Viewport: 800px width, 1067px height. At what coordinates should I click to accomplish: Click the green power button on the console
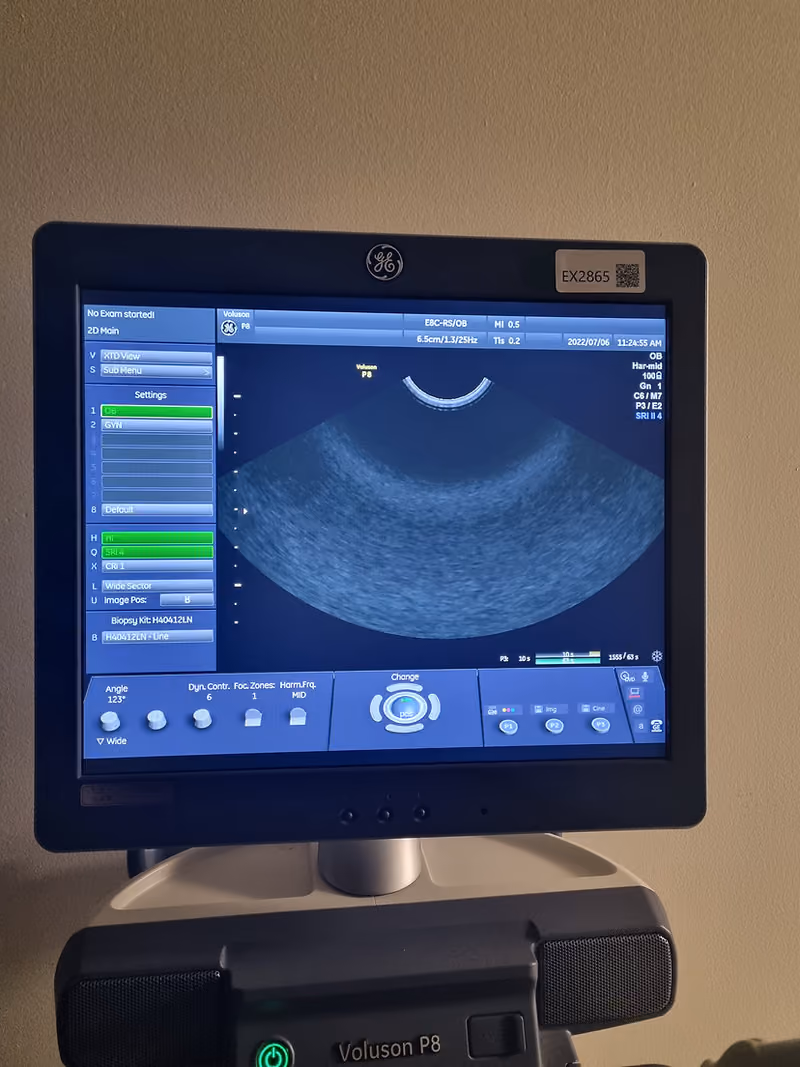[275, 1055]
